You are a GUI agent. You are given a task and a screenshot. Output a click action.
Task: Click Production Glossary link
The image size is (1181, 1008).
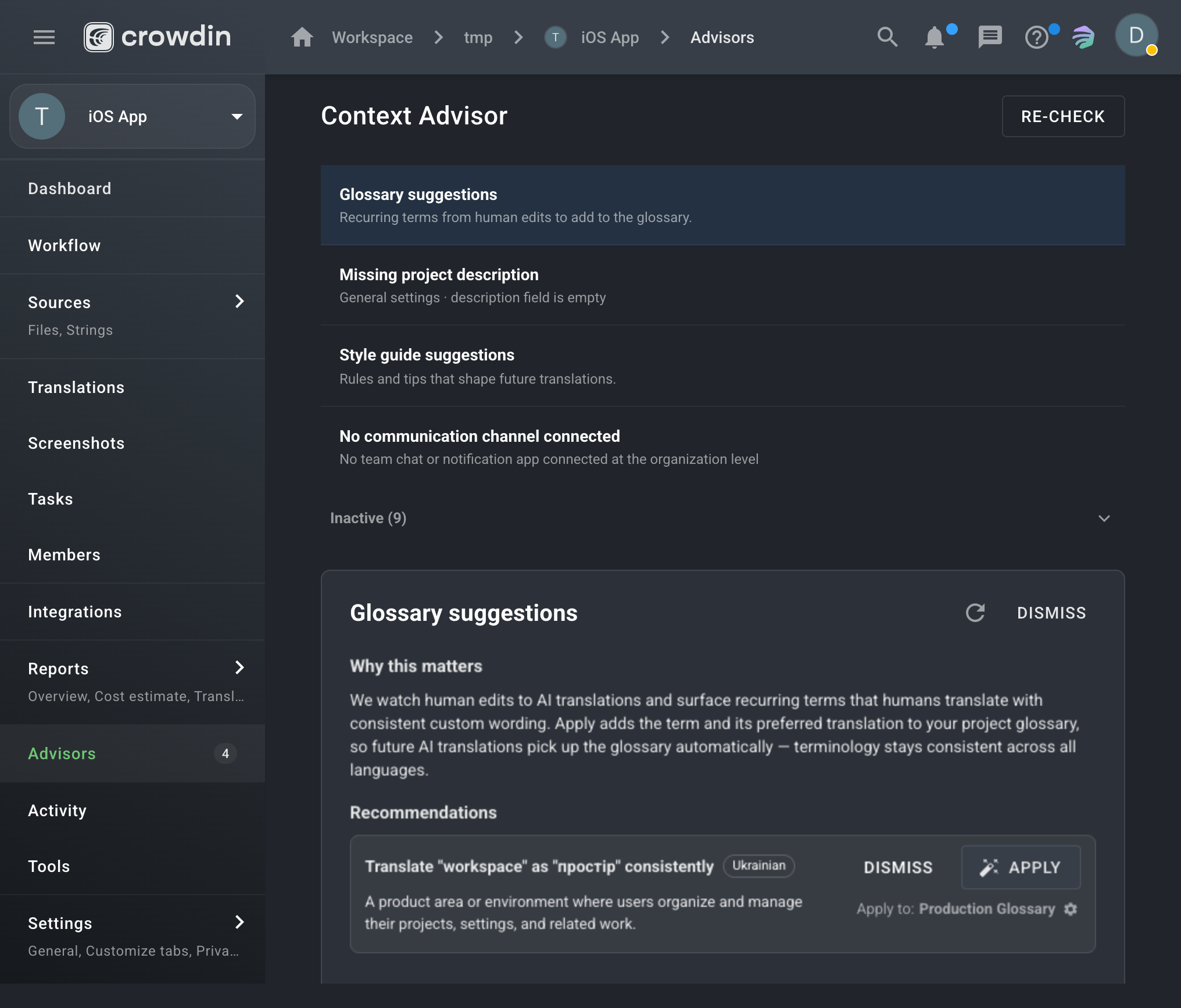pyautogui.click(x=986, y=909)
